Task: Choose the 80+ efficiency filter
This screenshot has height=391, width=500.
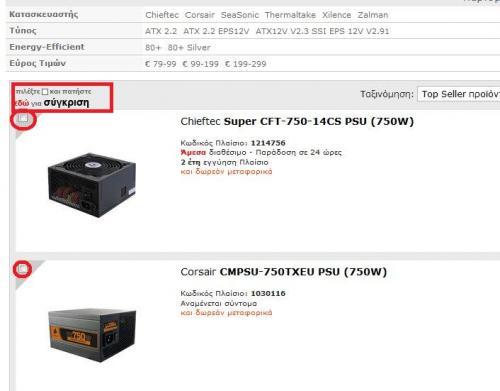Action: (153, 48)
